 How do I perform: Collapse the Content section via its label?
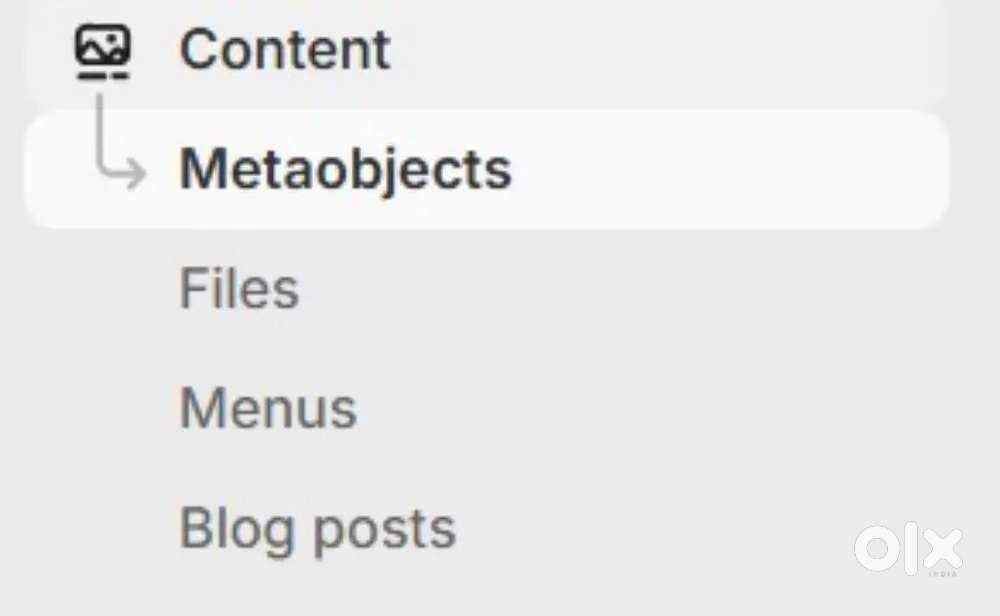[285, 49]
